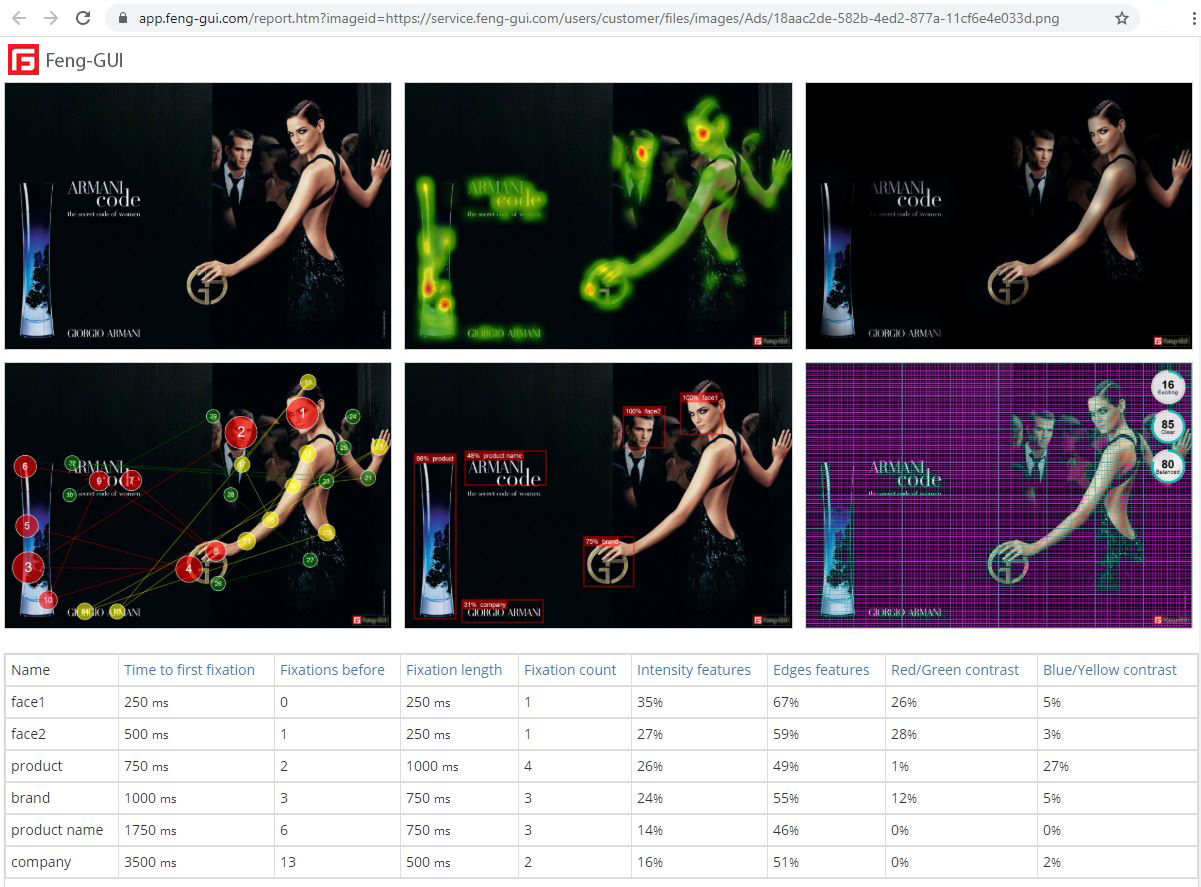
Task: Click the 3500 ms cell
Action: pyautogui.click(x=150, y=862)
